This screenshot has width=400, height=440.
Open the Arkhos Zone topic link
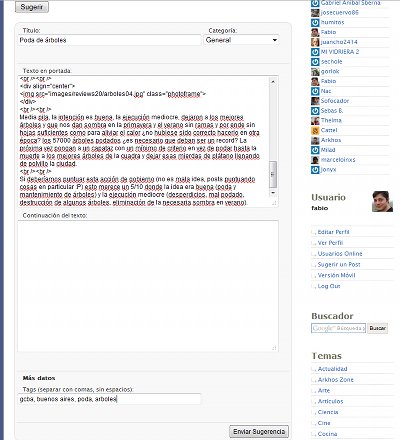click(335, 380)
